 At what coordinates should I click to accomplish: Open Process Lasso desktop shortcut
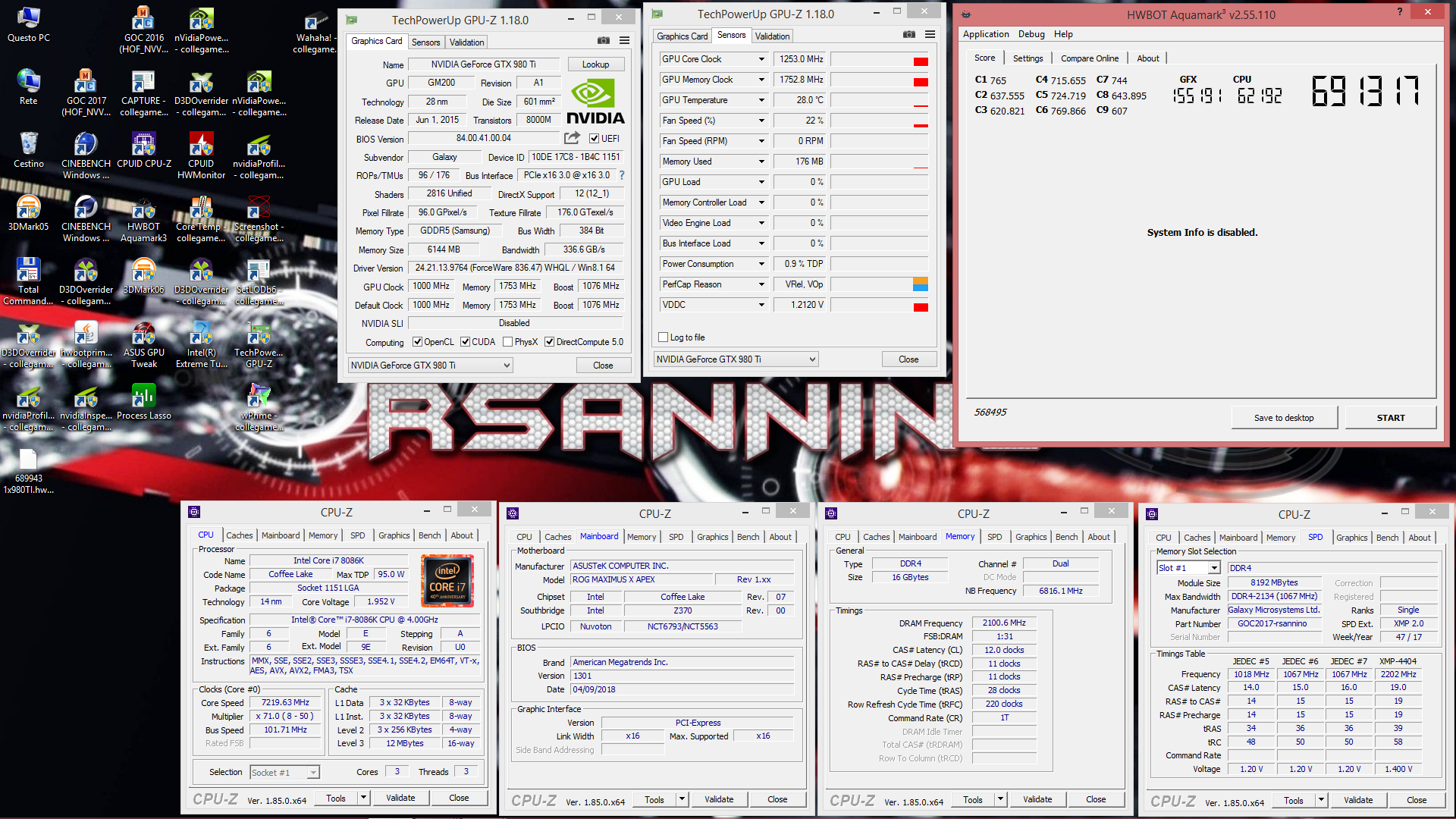click(143, 402)
